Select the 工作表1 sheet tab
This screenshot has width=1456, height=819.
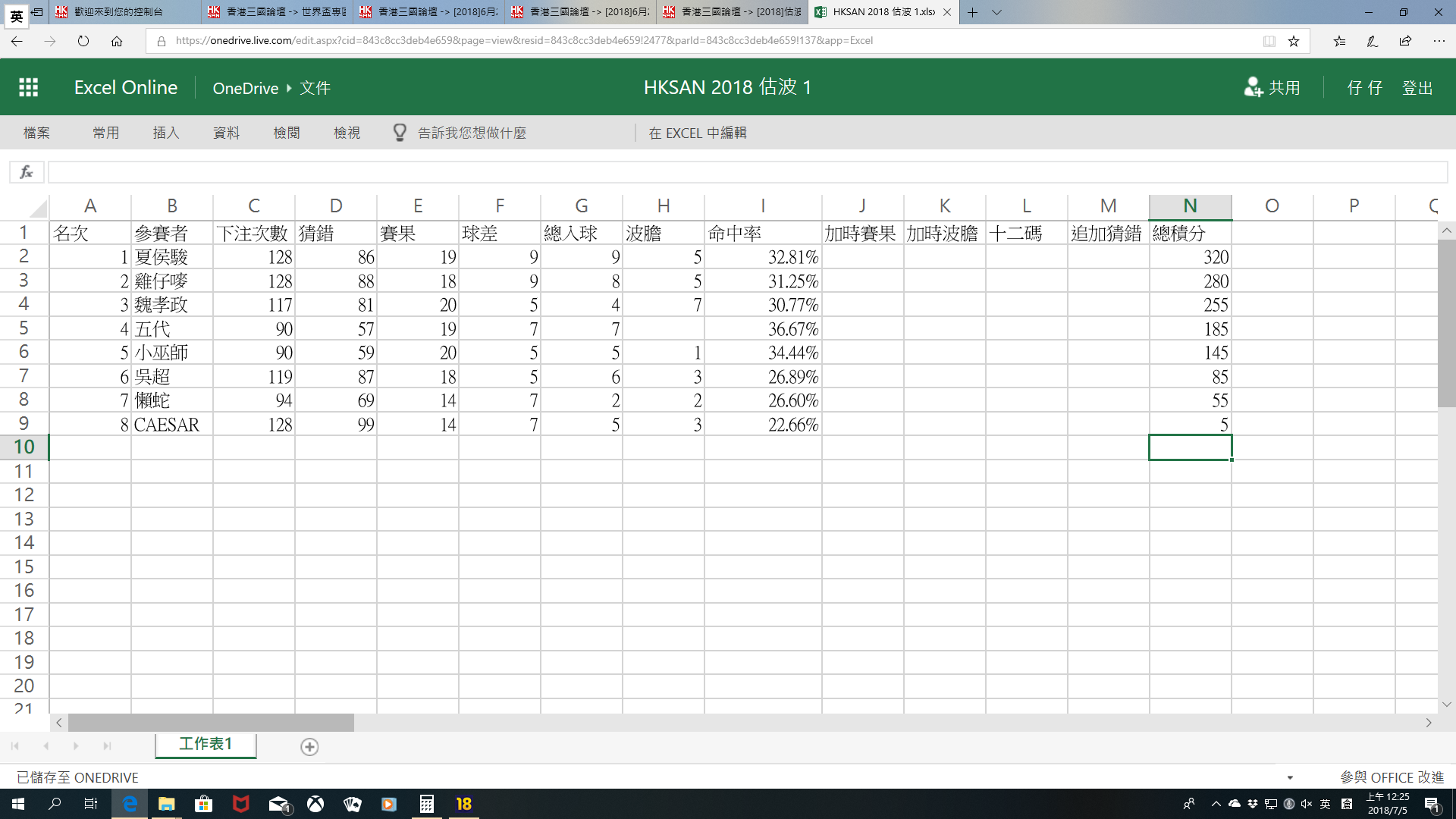coord(206,744)
